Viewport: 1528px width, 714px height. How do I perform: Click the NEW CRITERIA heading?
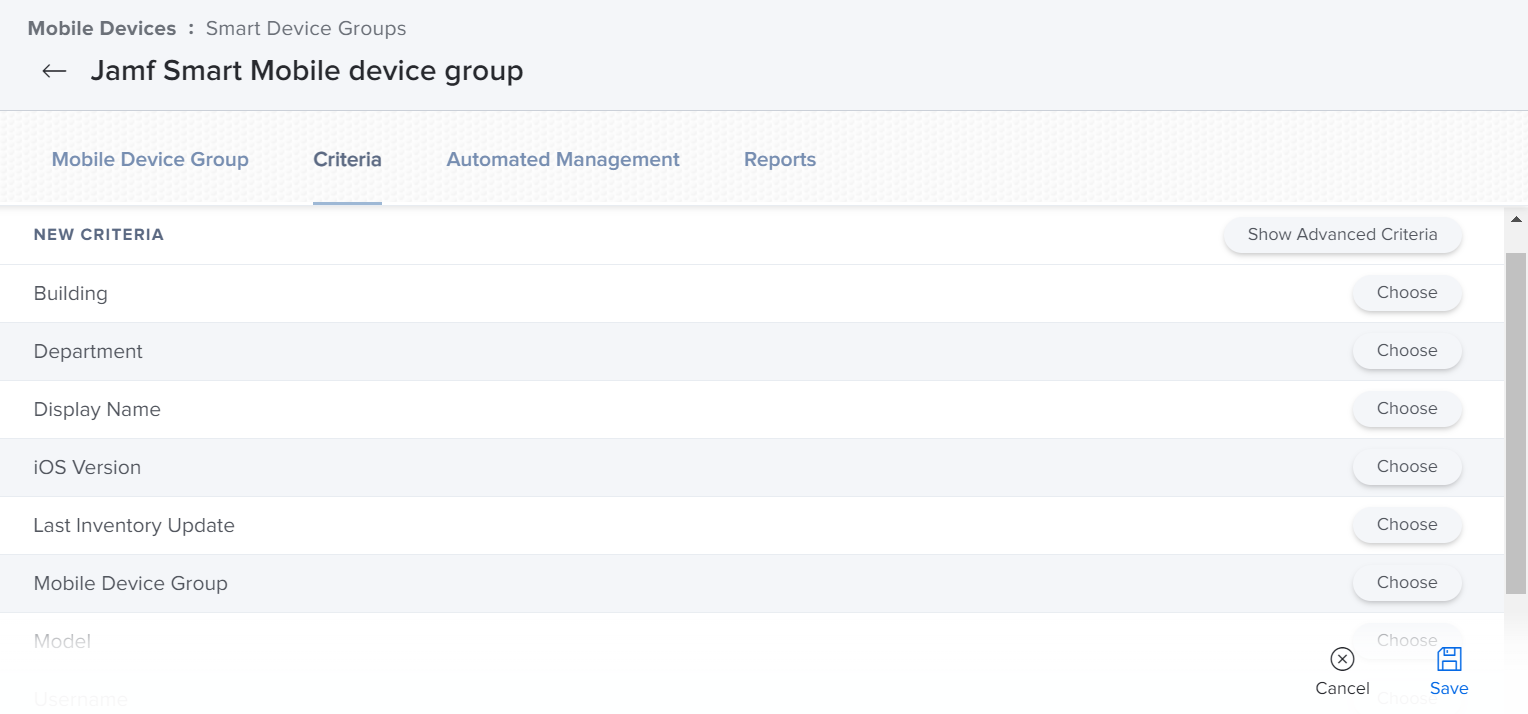pyautogui.click(x=99, y=235)
